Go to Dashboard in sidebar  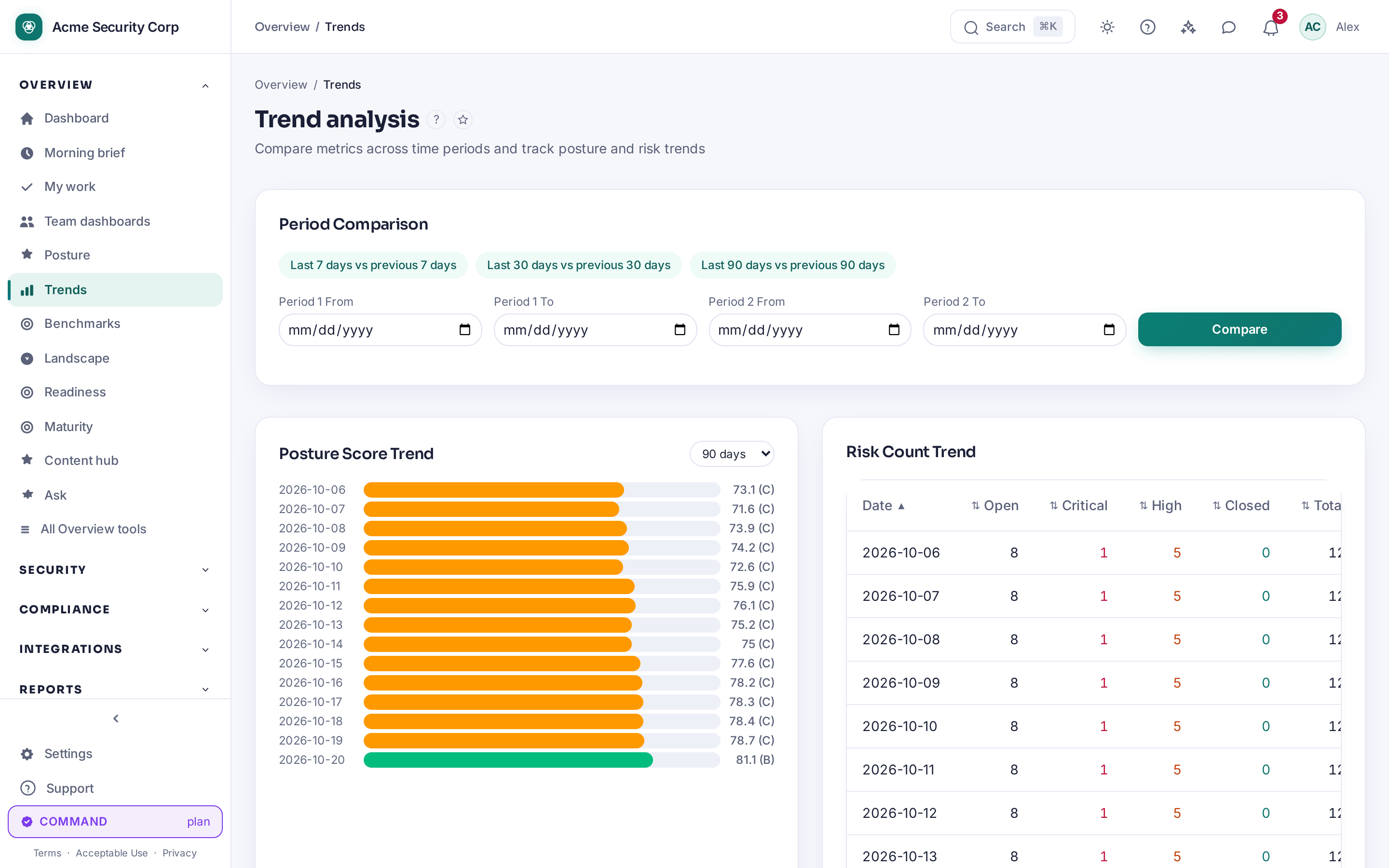[115, 118]
